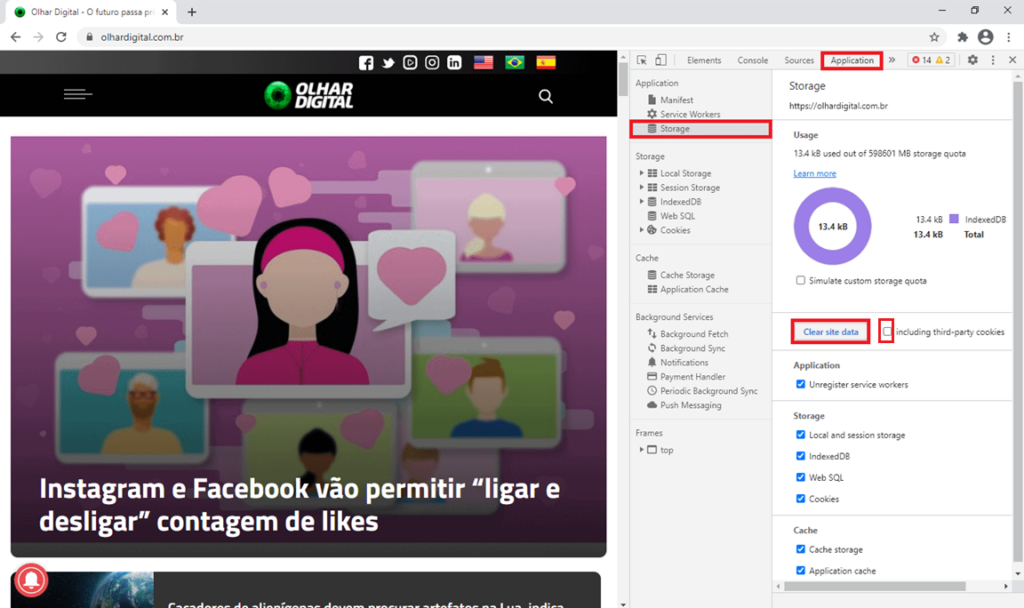Expand the Local Storage tree item
Viewport: 1024px width, 608px height.
(x=642, y=173)
